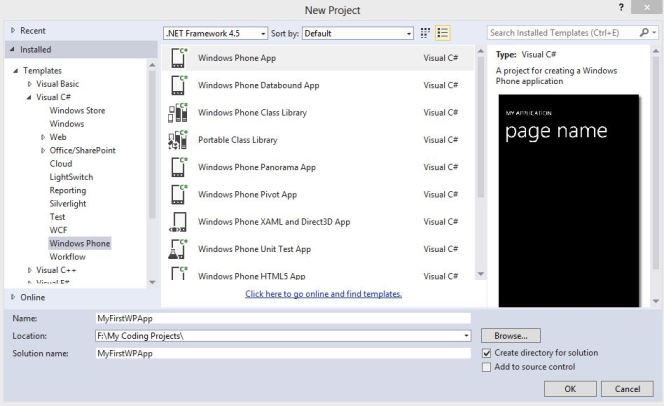Select Silverlight template category

tap(68, 204)
